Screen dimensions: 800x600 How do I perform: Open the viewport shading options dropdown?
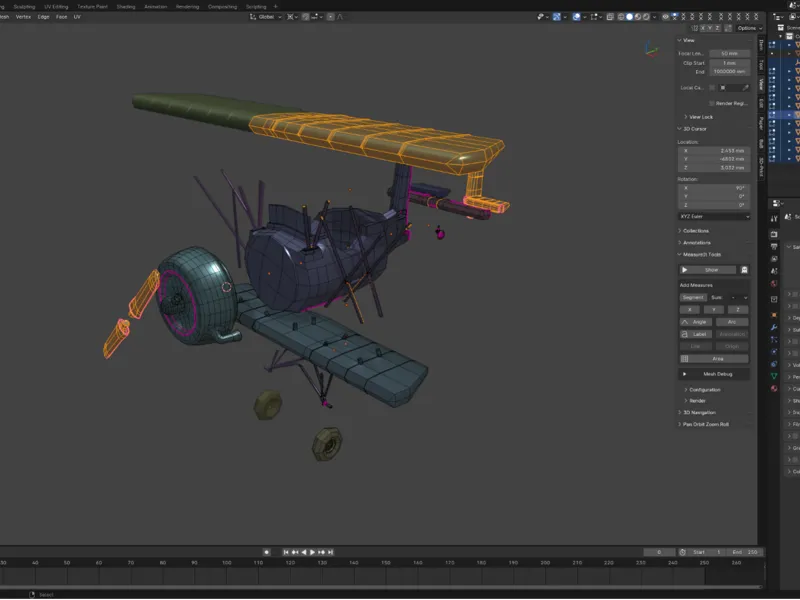click(x=655, y=17)
